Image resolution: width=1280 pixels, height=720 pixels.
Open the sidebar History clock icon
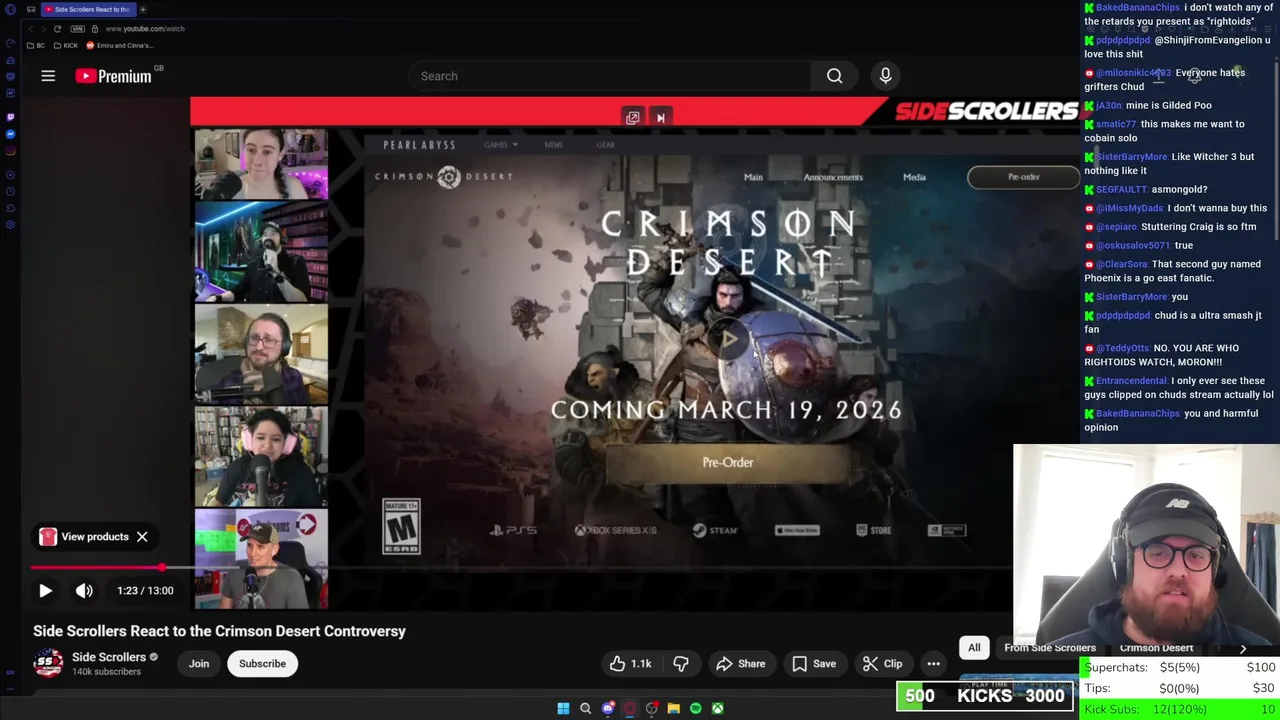coord(10,192)
